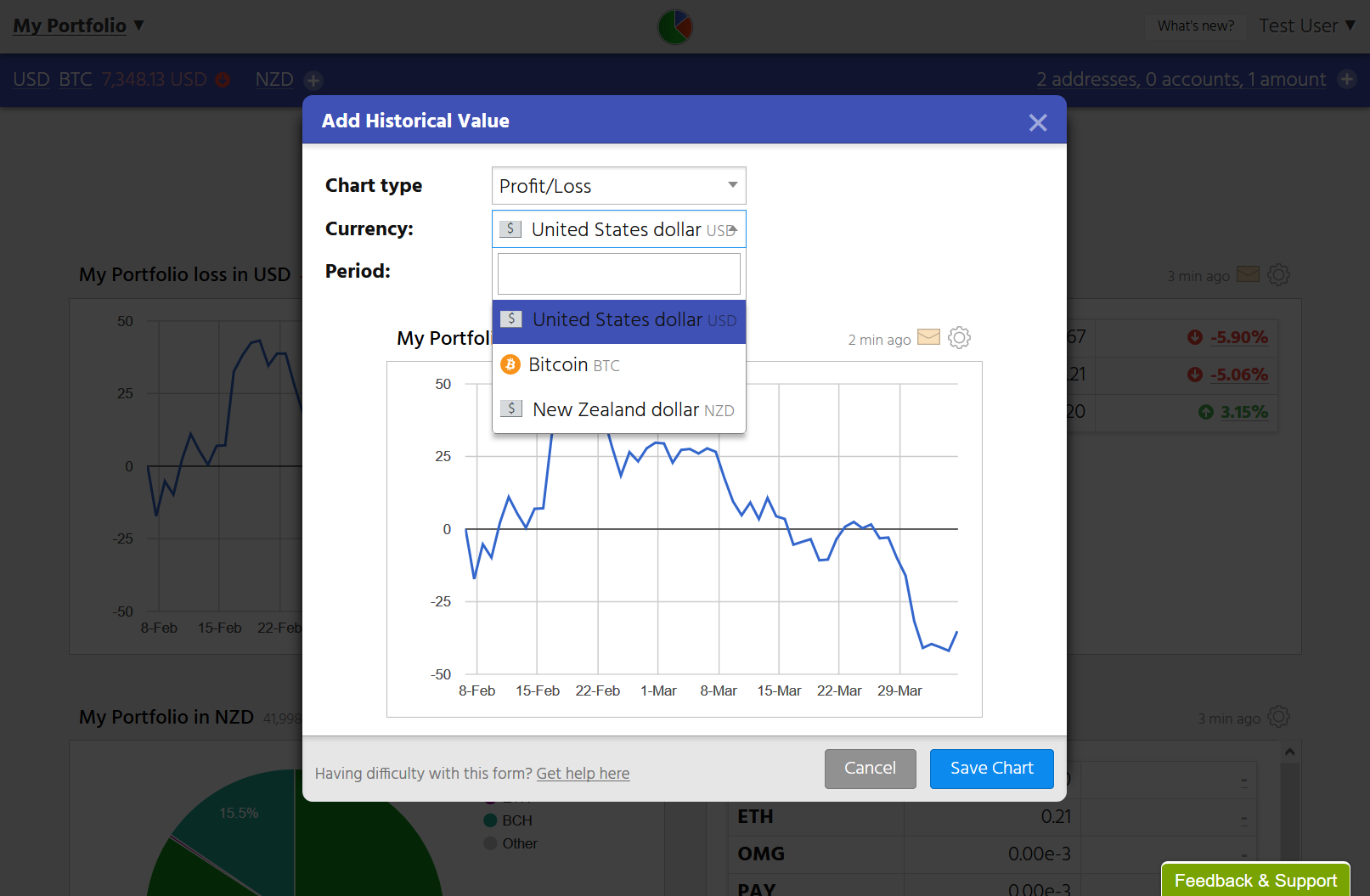Viewport: 1370px width, 896px height.
Task: Click the Other legend entry
Action: pos(510,843)
